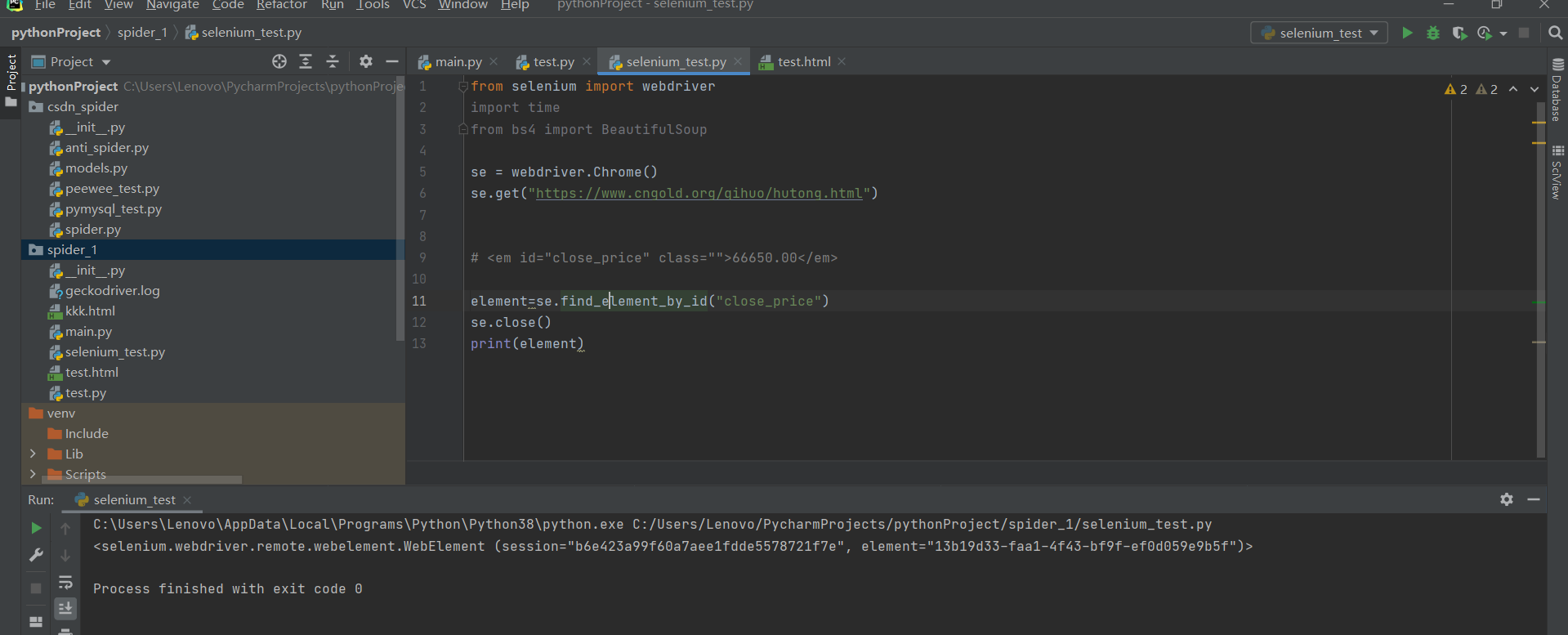Click the yellow warning count indicator
1568x635 pixels.
[x=1456, y=89]
